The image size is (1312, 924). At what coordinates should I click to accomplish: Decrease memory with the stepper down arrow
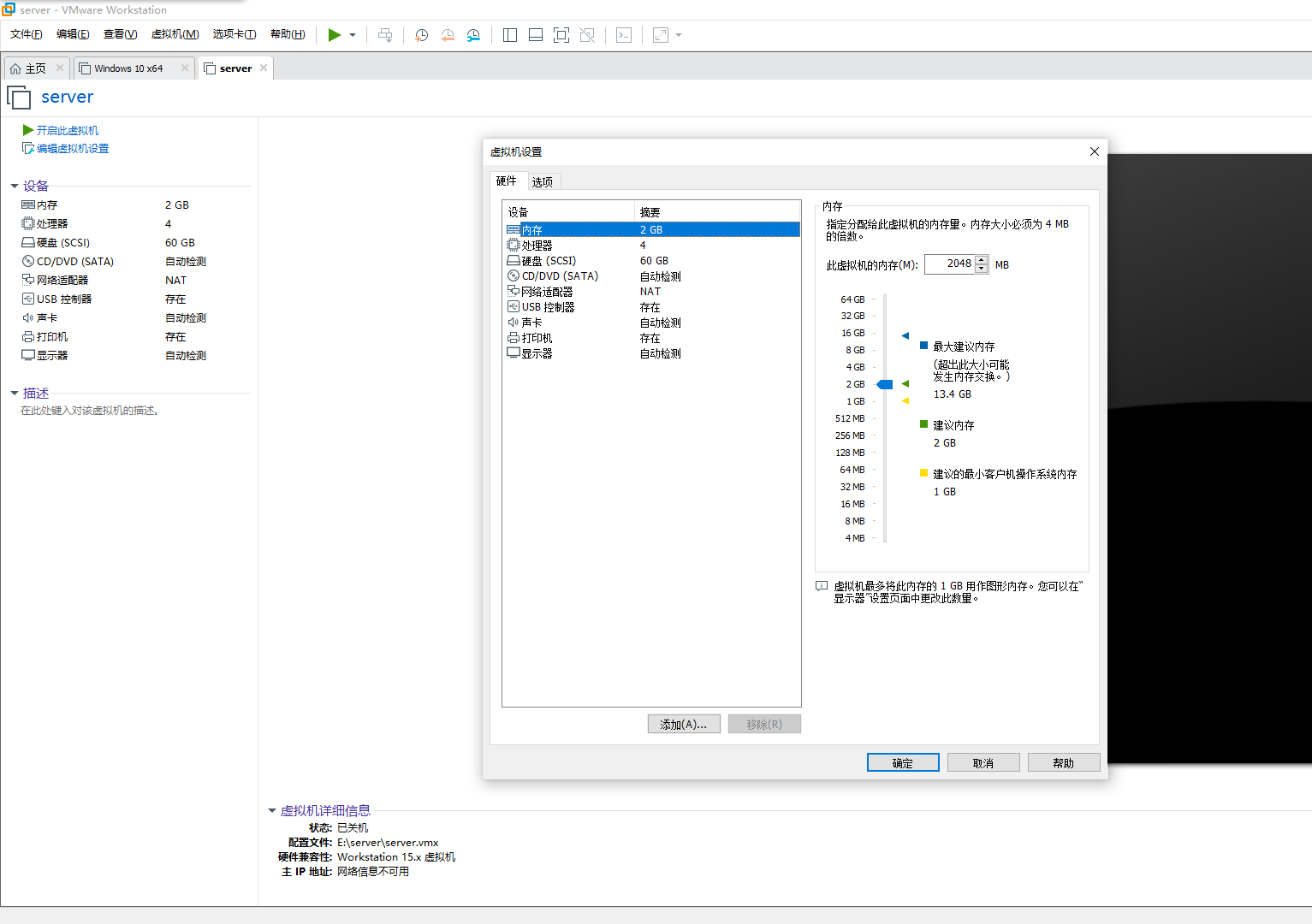pos(982,269)
